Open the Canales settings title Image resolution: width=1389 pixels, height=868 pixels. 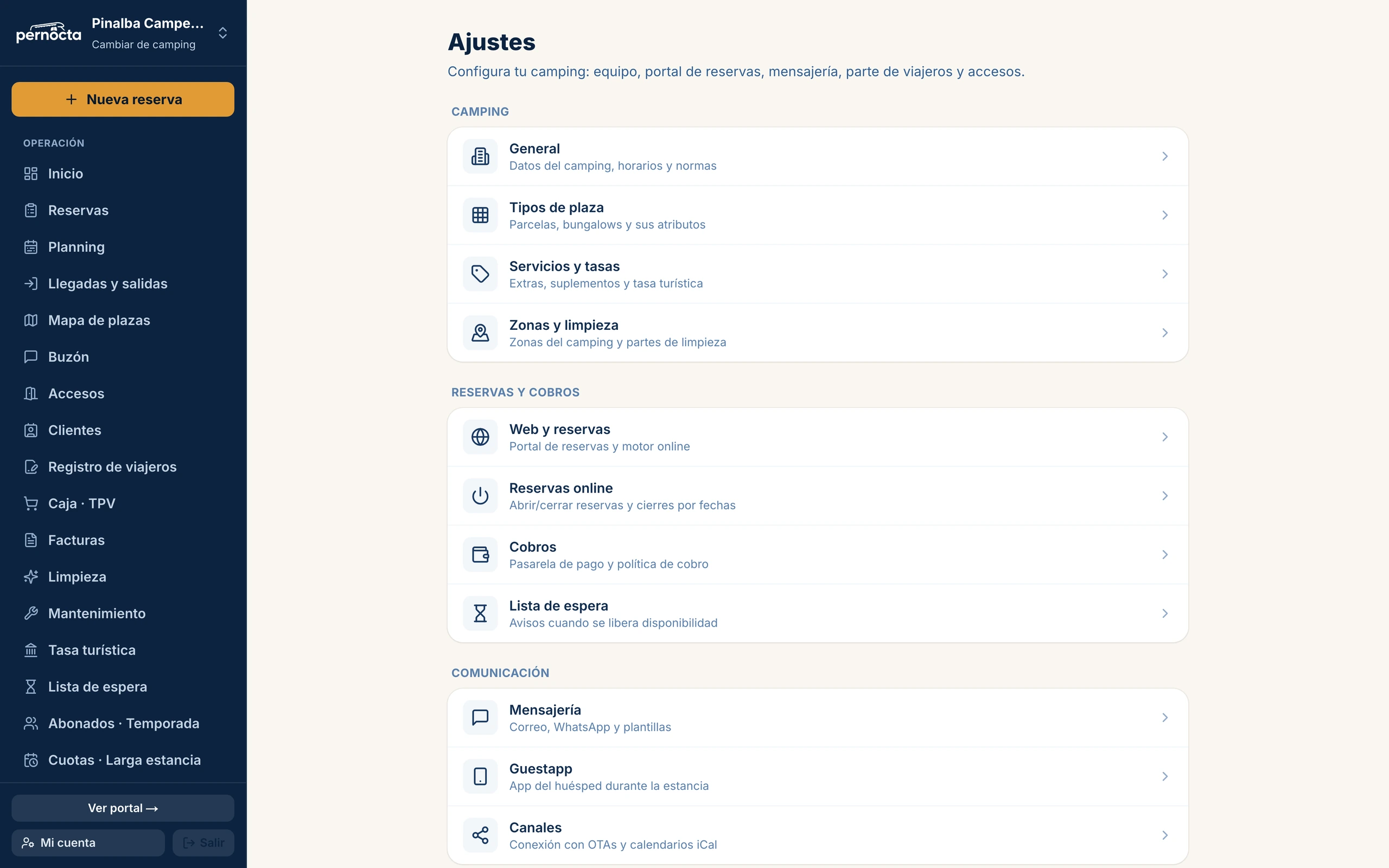536,828
